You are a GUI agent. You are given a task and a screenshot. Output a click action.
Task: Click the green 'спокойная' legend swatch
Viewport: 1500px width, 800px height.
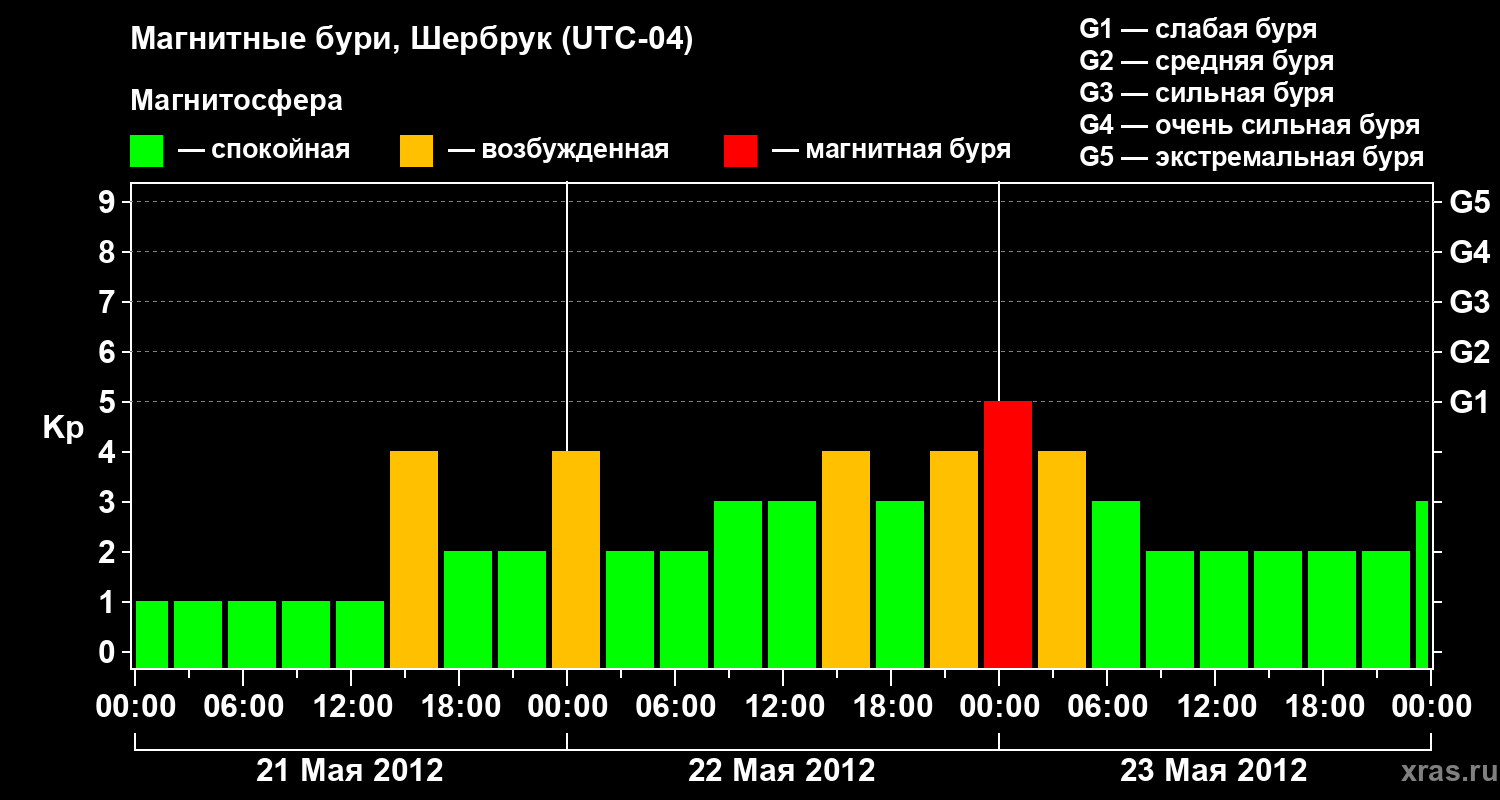click(146, 151)
